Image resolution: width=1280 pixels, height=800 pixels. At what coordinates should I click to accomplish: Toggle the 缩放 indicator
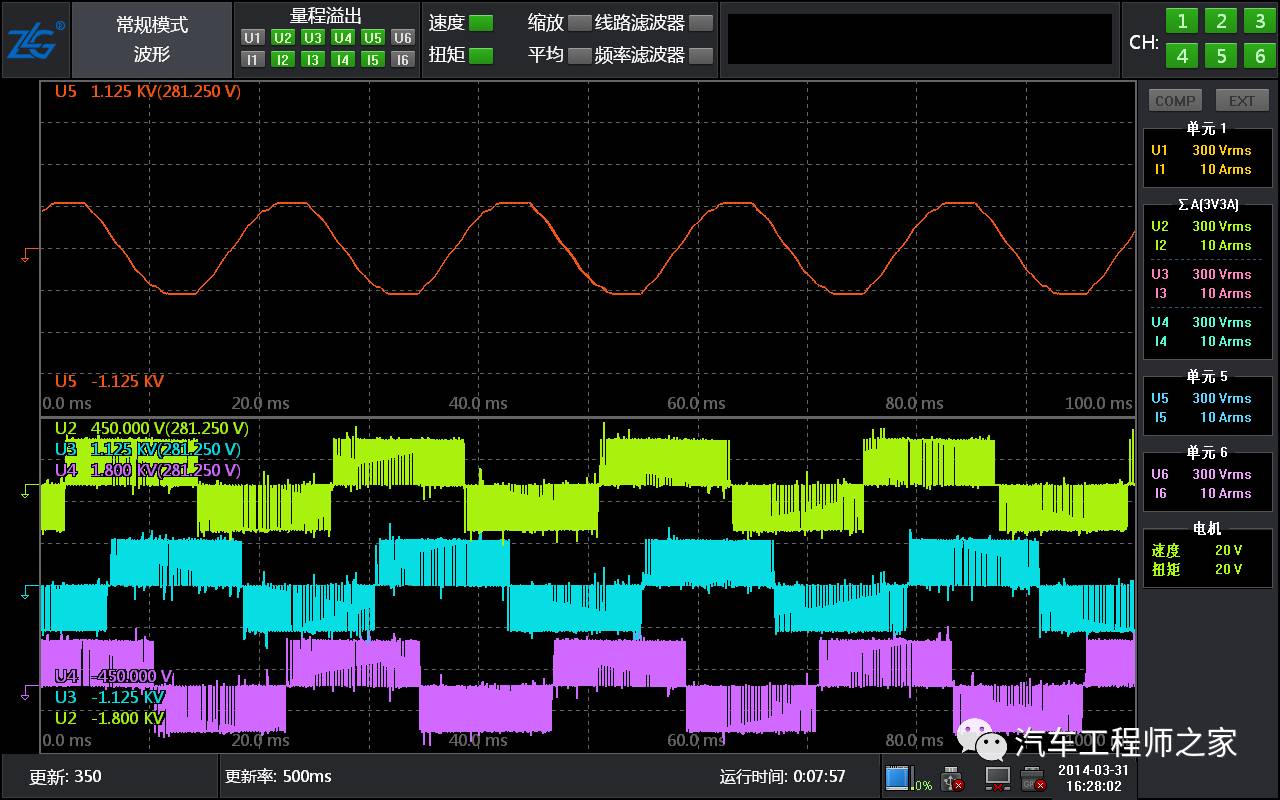pos(579,23)
